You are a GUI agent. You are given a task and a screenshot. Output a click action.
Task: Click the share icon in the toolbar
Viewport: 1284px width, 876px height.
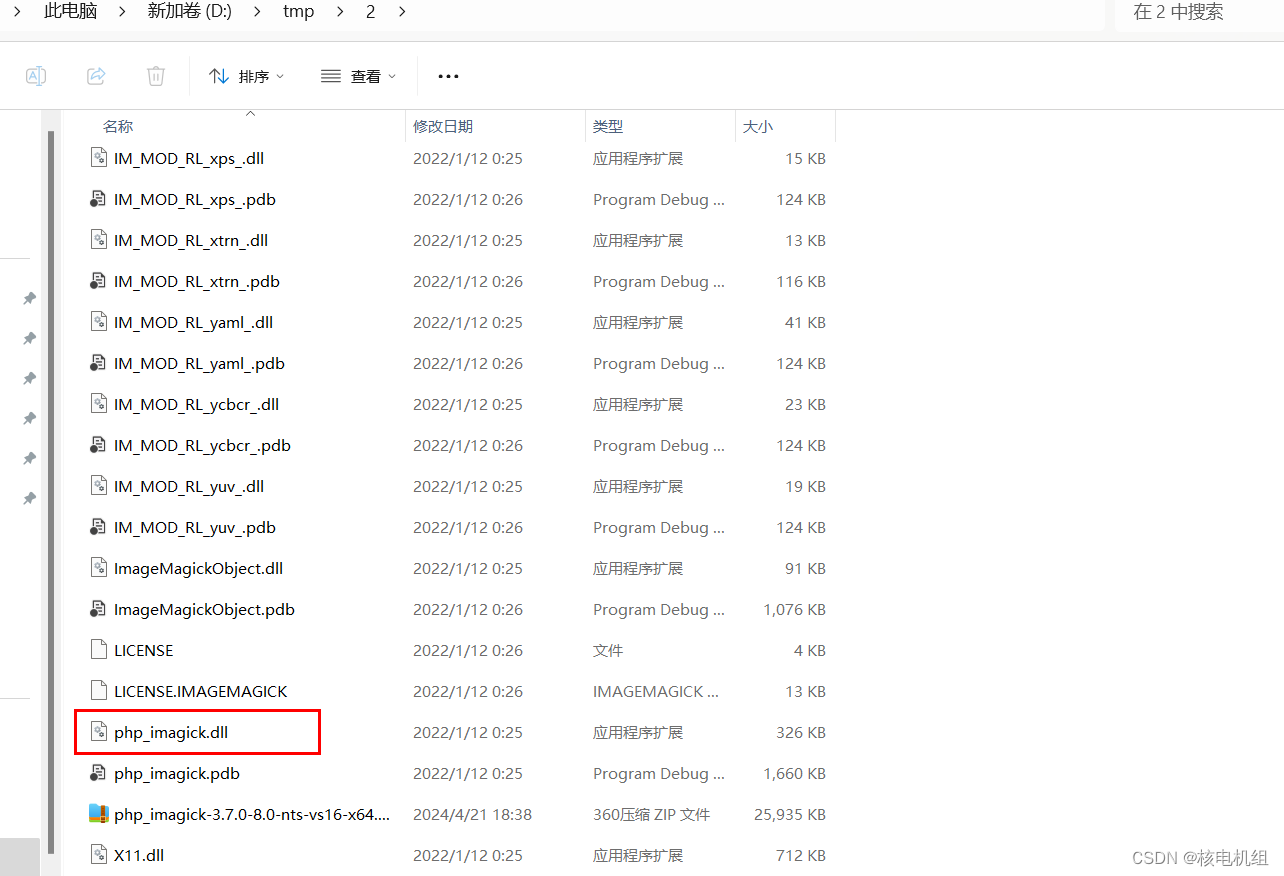[x=95, y=75]
